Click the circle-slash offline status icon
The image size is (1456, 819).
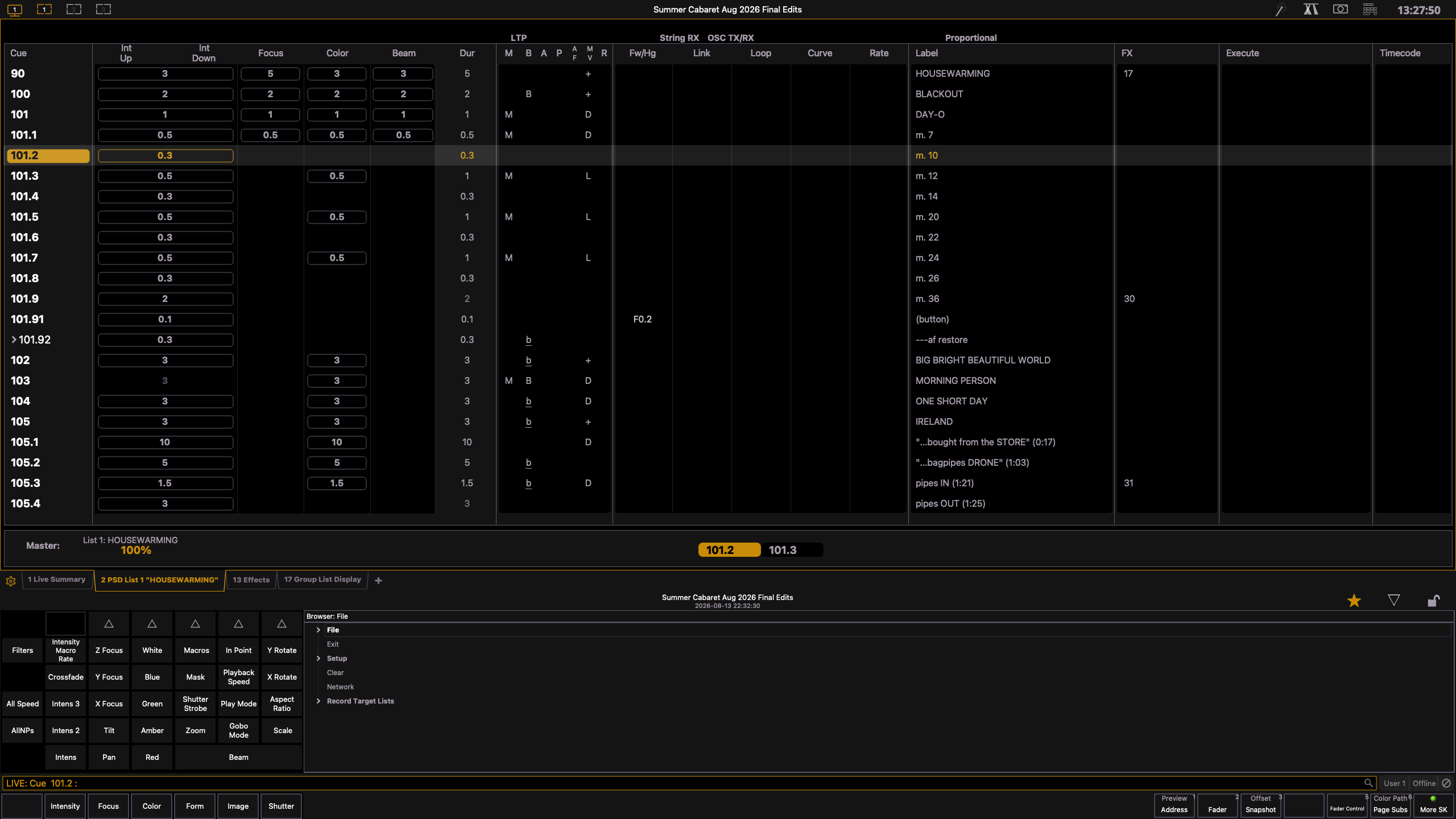(x=1446, y=783)
